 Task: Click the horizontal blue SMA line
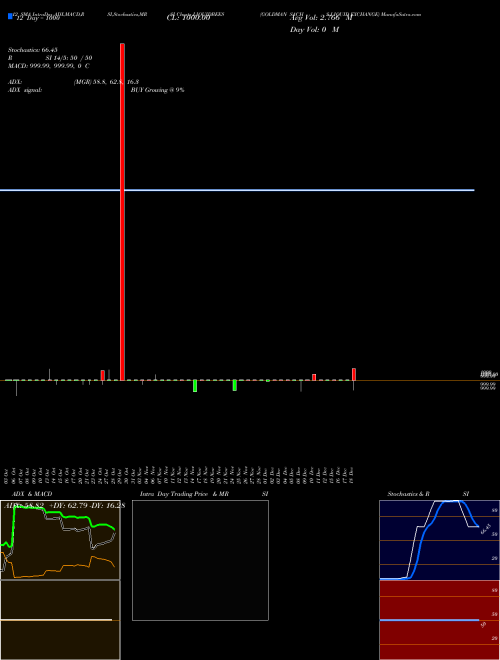pyautogui.click(x=237, y=190)
